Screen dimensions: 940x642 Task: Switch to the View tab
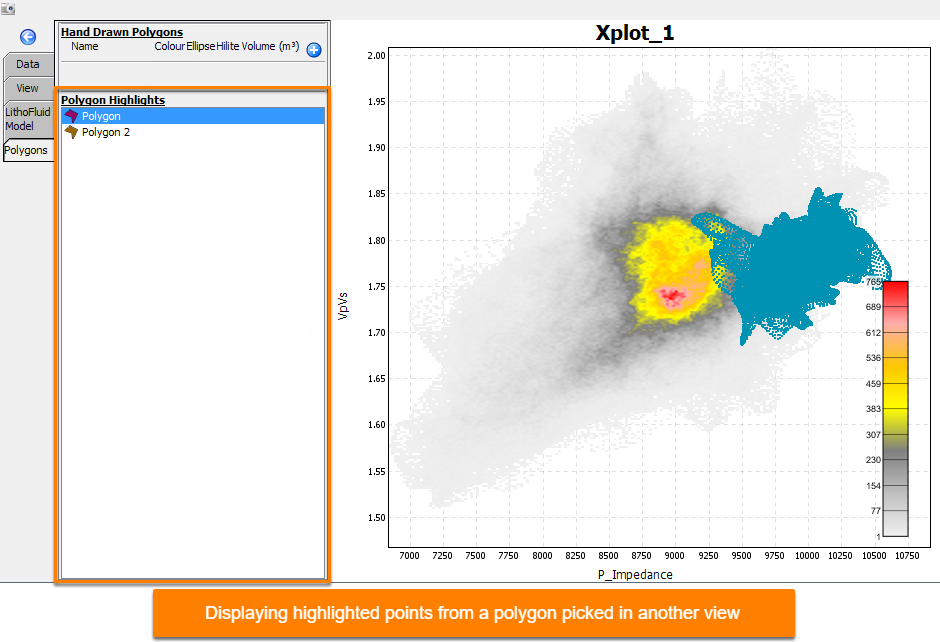tap(28, 89)
